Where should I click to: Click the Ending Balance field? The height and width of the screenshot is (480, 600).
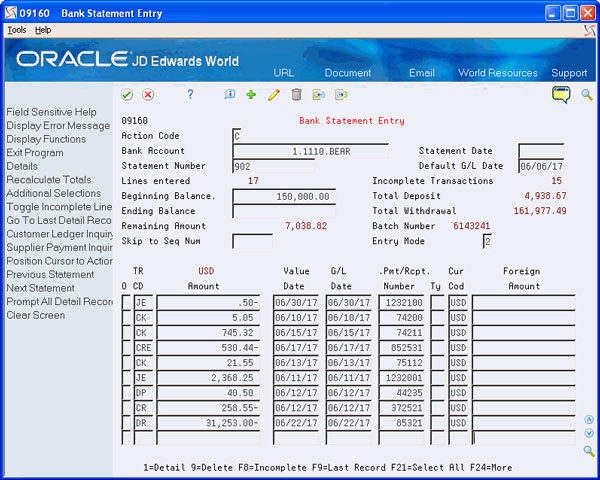(284, 211)
